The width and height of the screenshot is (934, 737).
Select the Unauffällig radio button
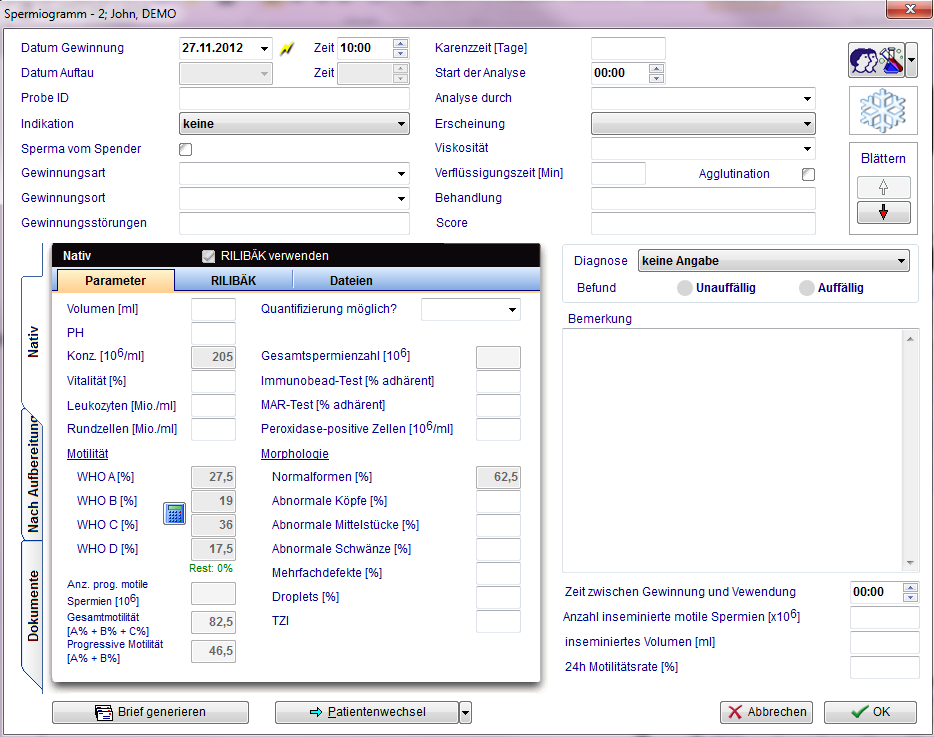click(684, 288)
